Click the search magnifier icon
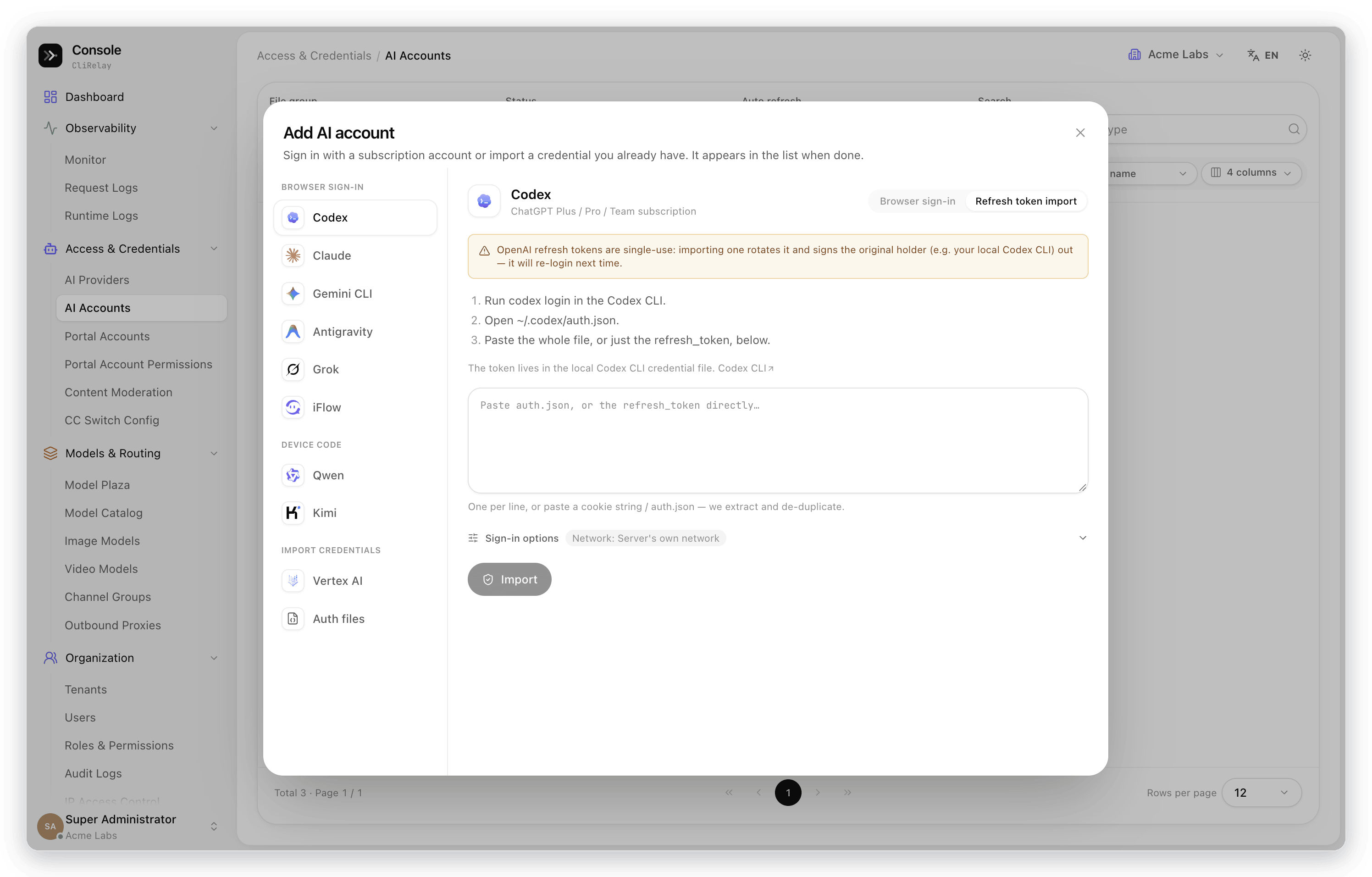Image resolution: width=1372 pixels, height=877 pixels. coord(1294,129)
